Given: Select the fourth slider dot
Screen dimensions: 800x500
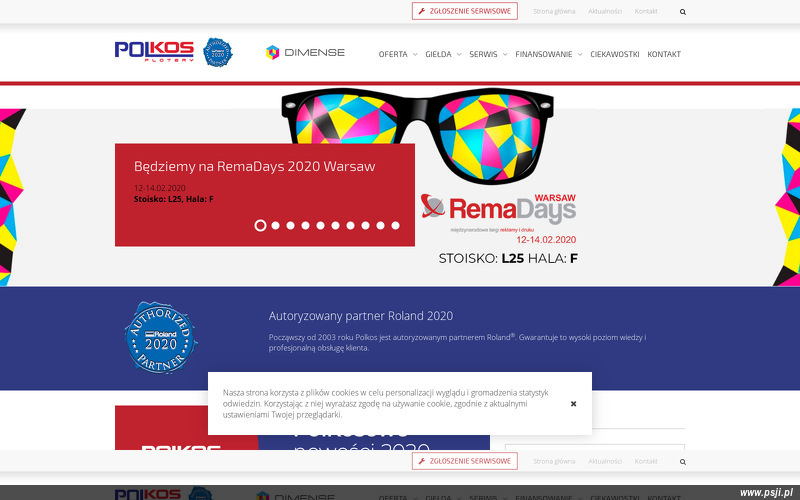Looking at the screenshot, I should (306, 226).
